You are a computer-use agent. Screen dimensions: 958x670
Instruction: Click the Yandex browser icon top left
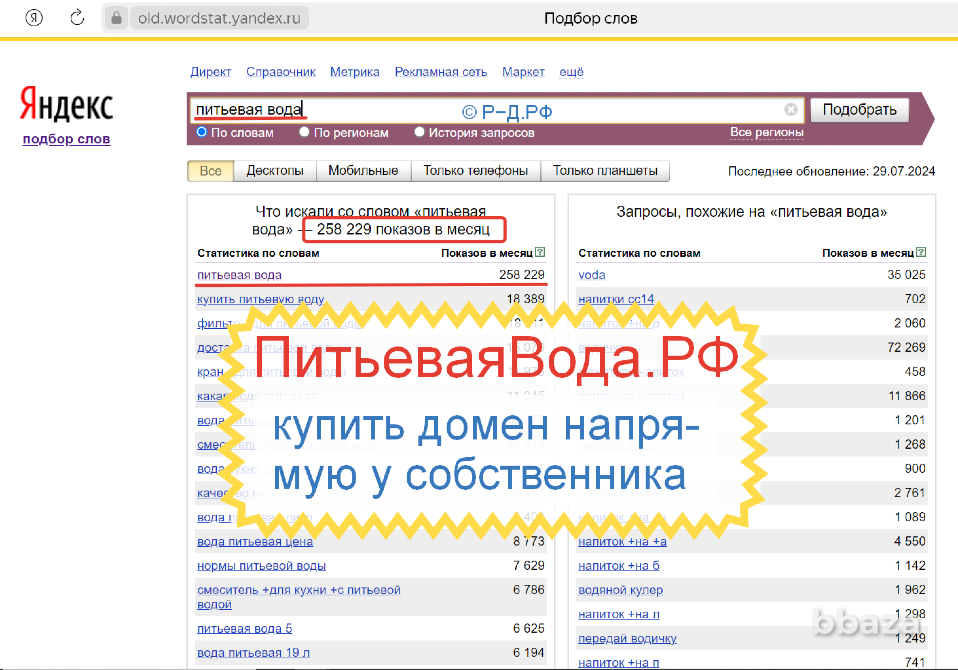point(33,17)
